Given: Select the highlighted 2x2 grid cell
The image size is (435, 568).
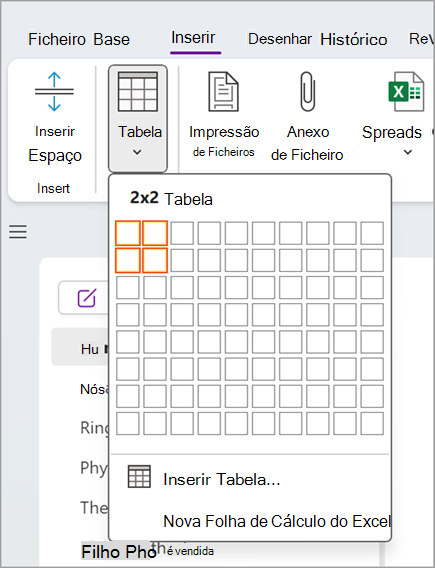Looking at the screenshot, I should coord(155,260).
